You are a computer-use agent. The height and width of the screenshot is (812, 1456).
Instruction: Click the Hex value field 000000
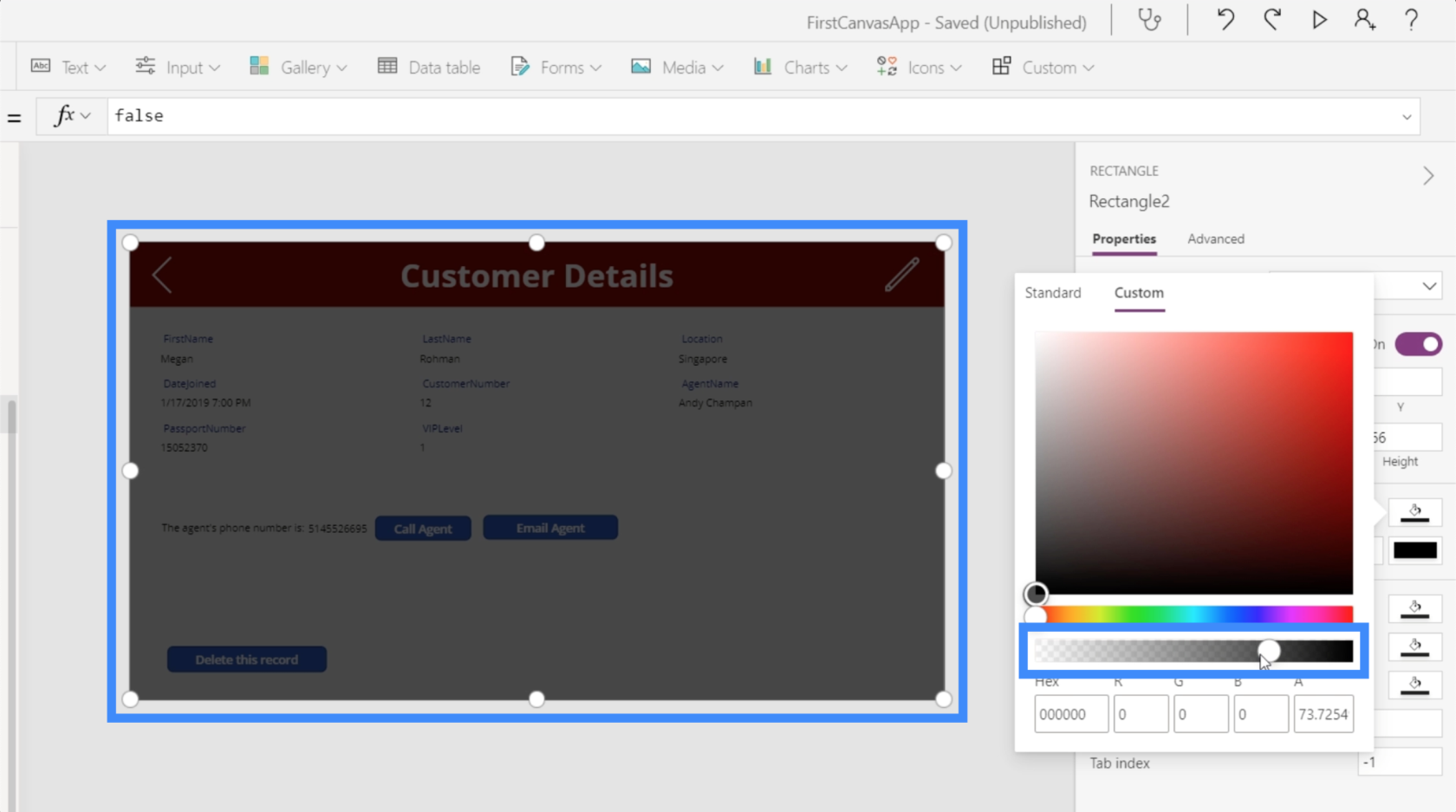click(1071, 714)
